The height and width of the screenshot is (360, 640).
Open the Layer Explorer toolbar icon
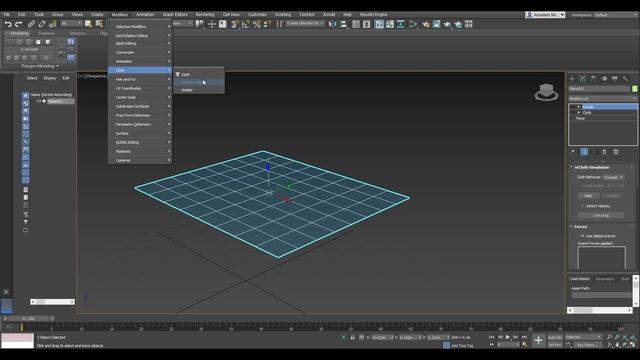[367, 24]
